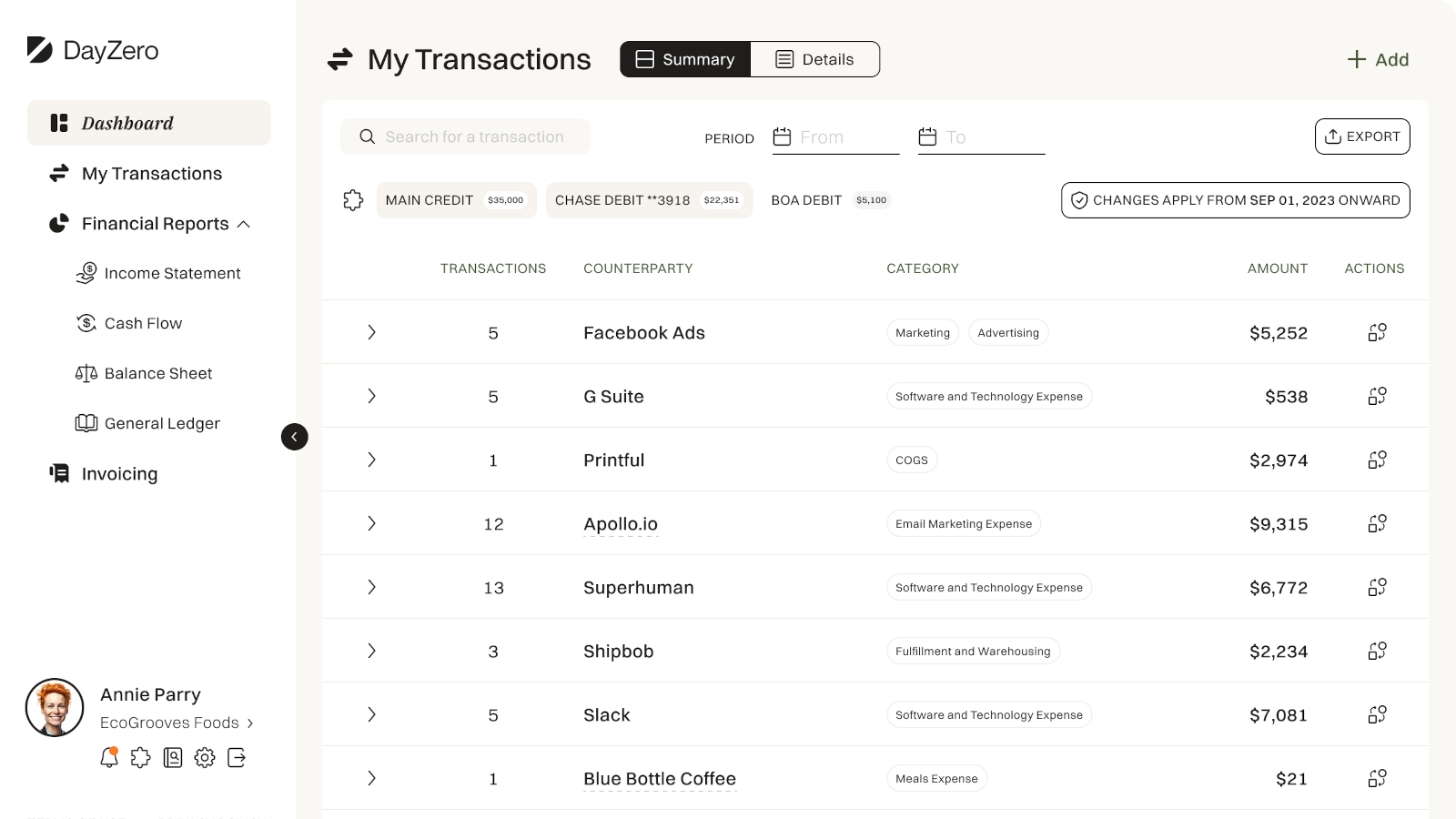Expand the Printful row
Image resolution: width=1456 pixels, height=819 pixels.
pos(371,460)
